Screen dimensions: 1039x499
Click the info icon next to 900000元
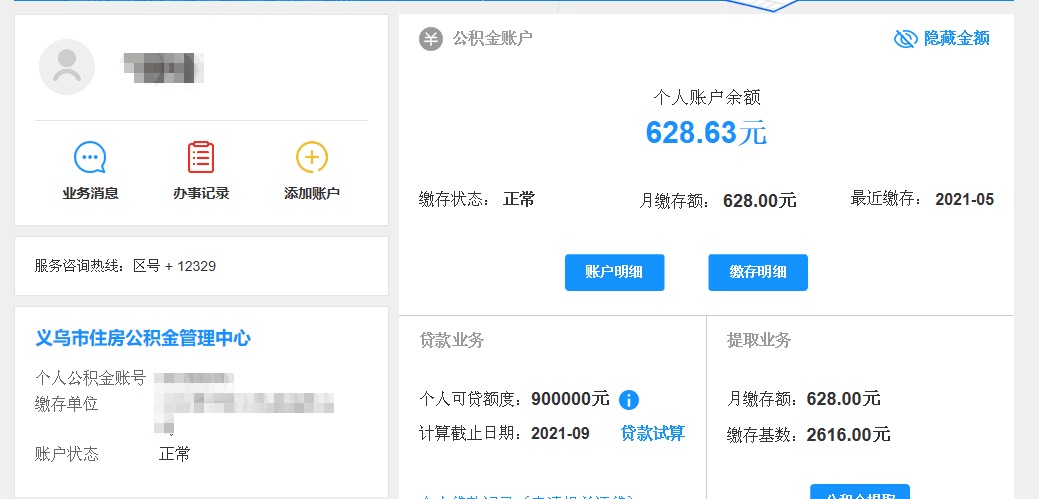click(x=629, y=400)
